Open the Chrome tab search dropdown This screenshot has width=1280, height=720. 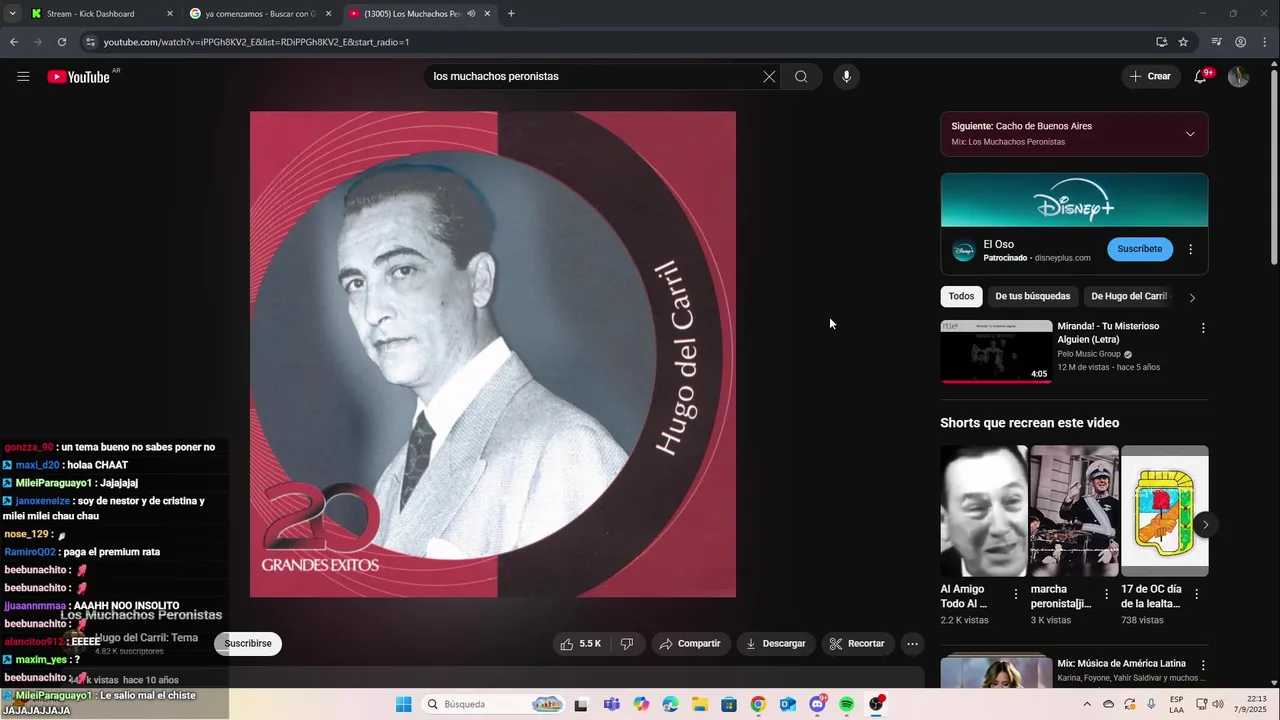point(12,14)
